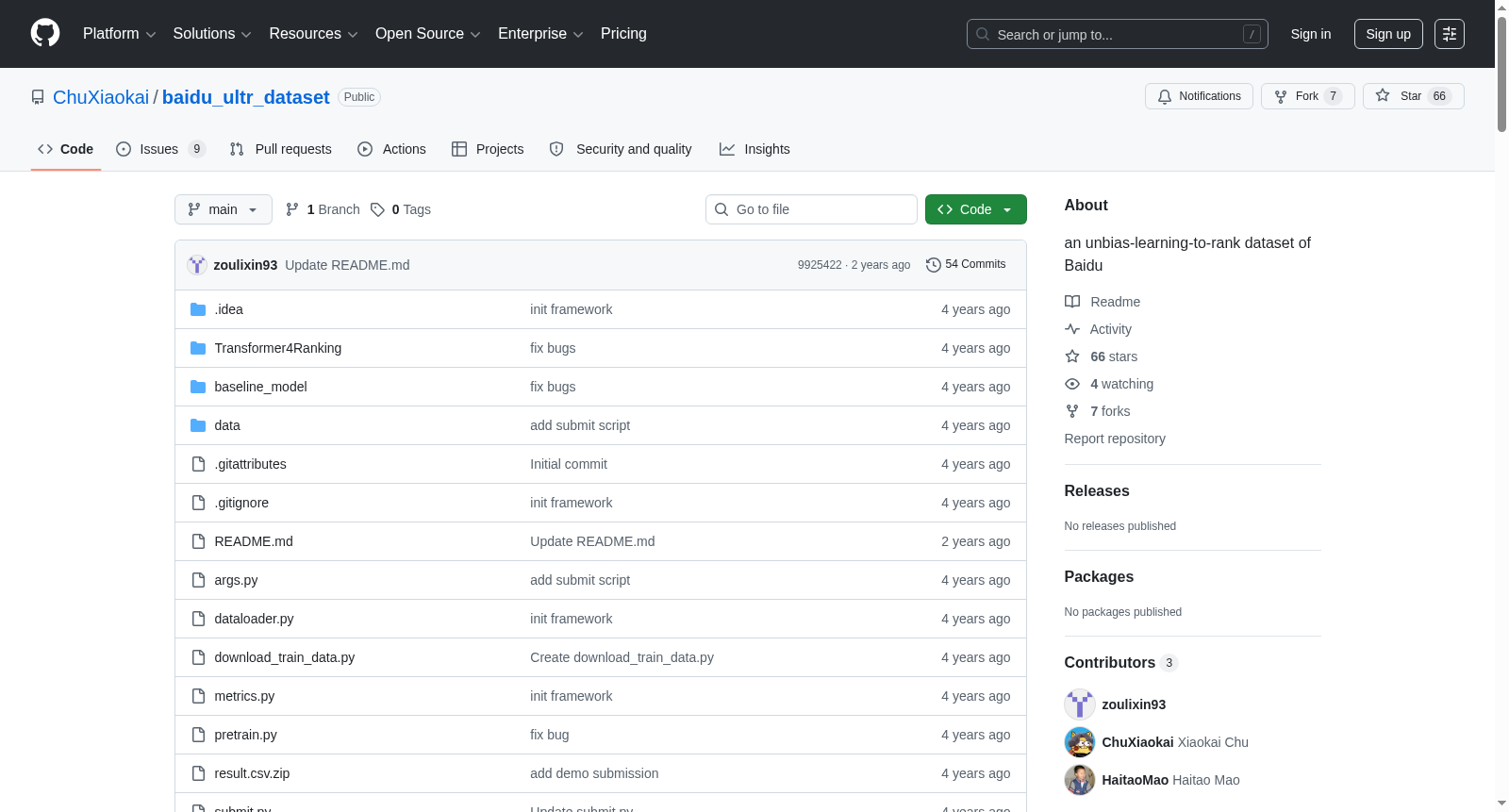
Task: Open the Insights tab
Action: point(754,149)
